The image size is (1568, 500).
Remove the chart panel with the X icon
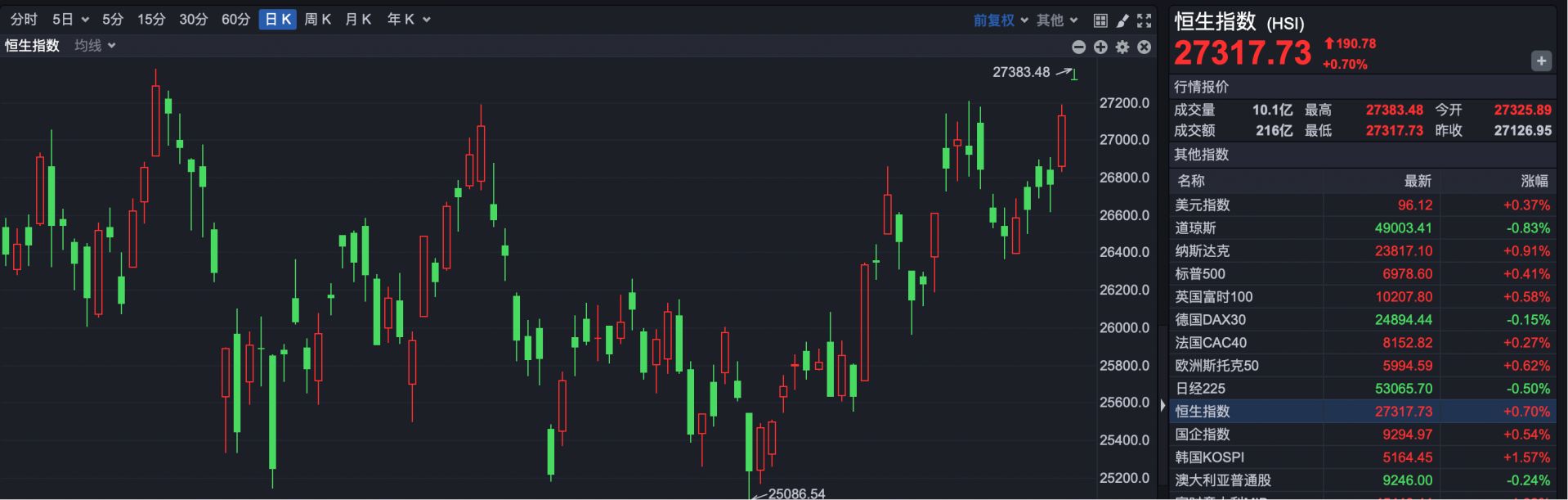tap(1145, 47)
